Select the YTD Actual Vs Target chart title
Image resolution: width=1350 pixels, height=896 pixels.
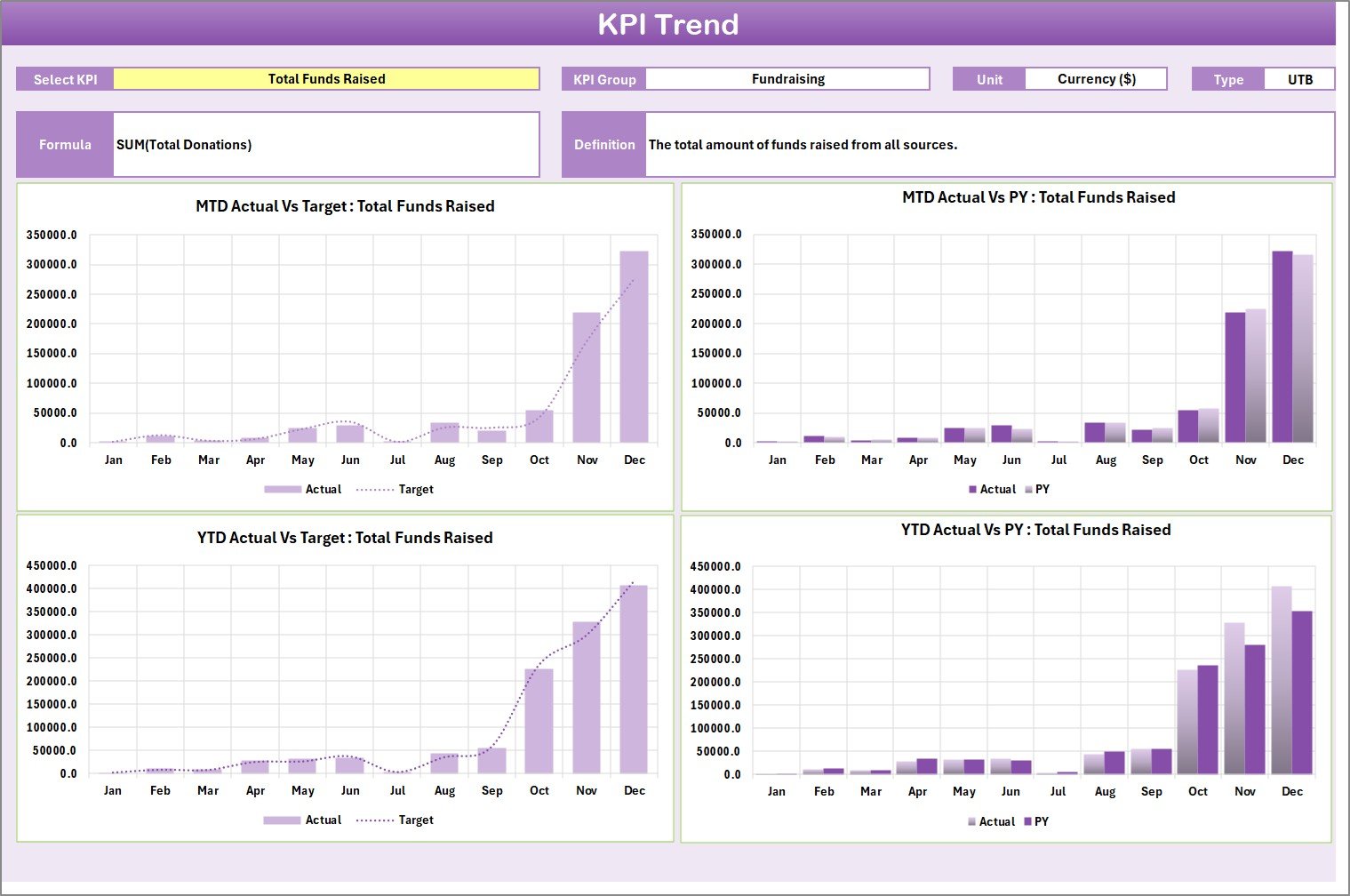click(x=345, y=538)
